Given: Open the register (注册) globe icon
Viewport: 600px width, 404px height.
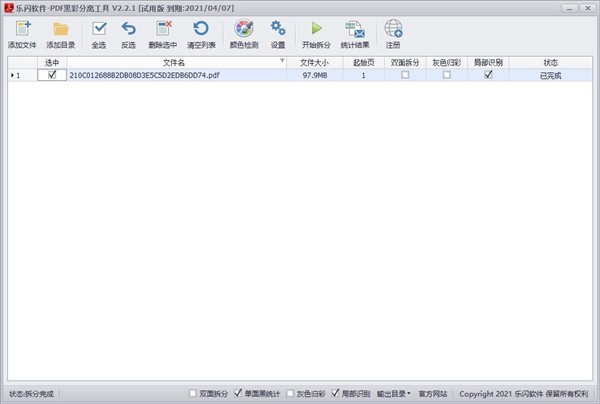Looking at the screenshot, I should point(393,29).
